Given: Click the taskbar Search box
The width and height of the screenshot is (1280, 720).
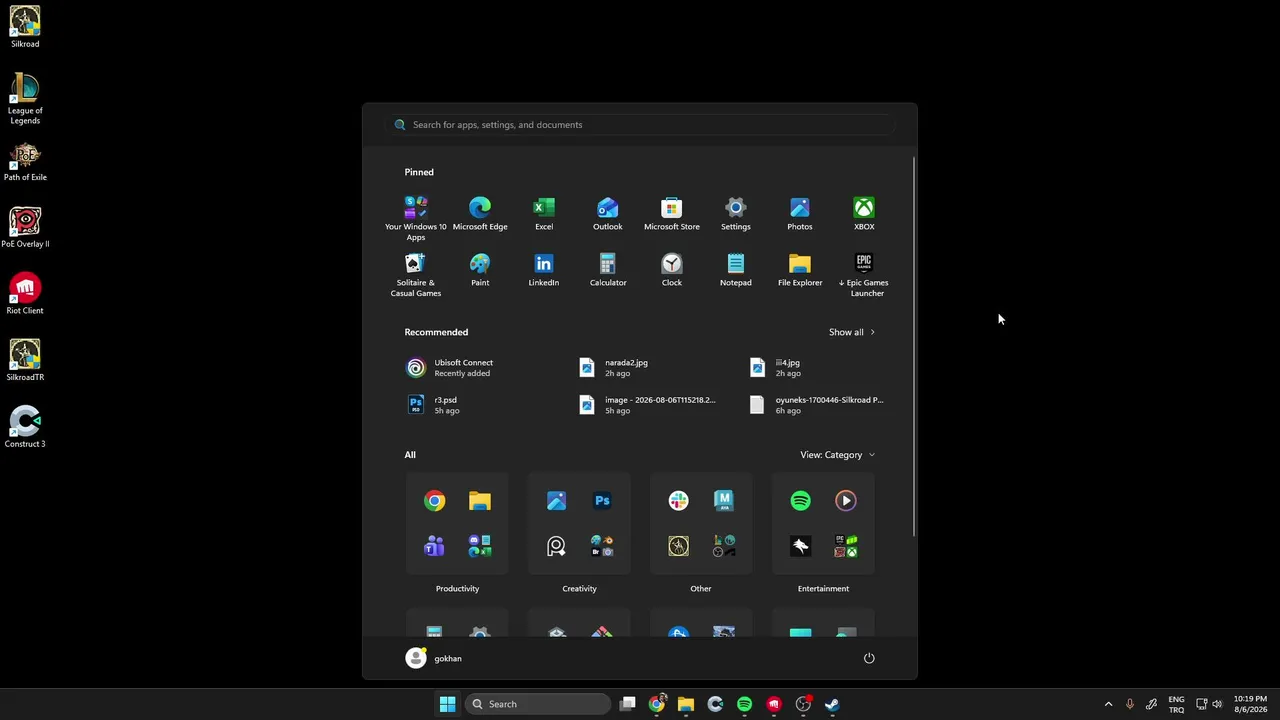Looking at the screenshot, I should point(539,704).
